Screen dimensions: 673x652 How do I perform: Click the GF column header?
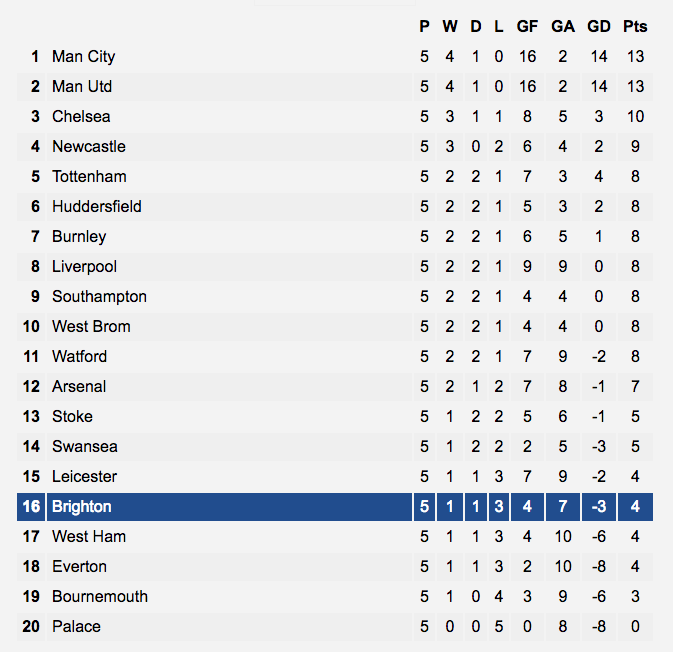pos(527,26)
